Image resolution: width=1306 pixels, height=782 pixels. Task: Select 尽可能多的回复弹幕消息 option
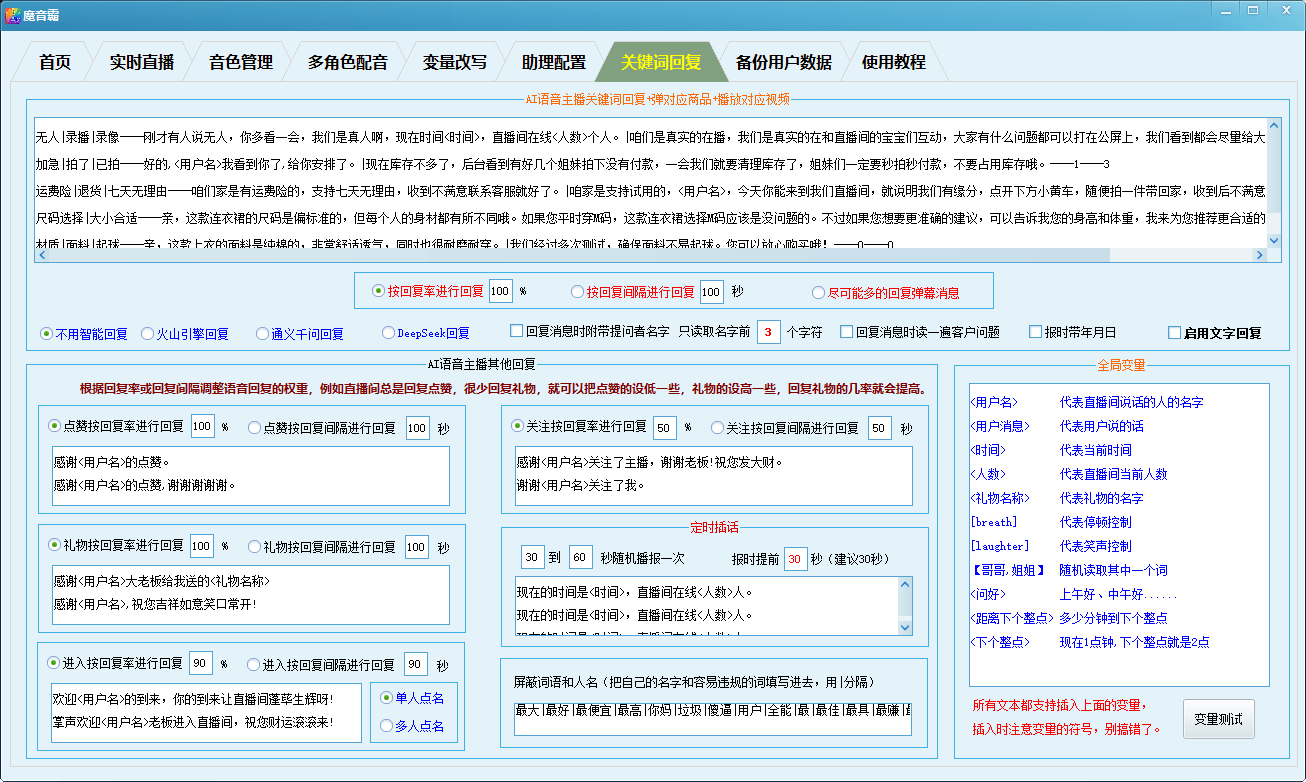[x=818, y=293]
